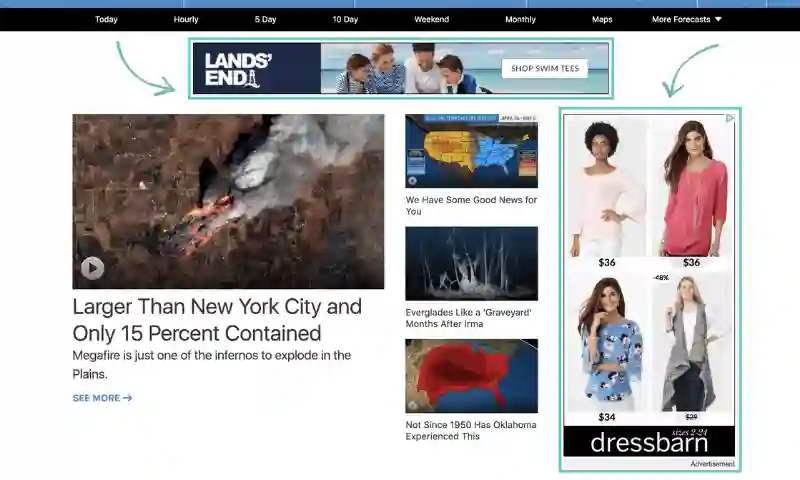Follow the See More link
This screenshot has width=800, height=480.
coord(102,398)
